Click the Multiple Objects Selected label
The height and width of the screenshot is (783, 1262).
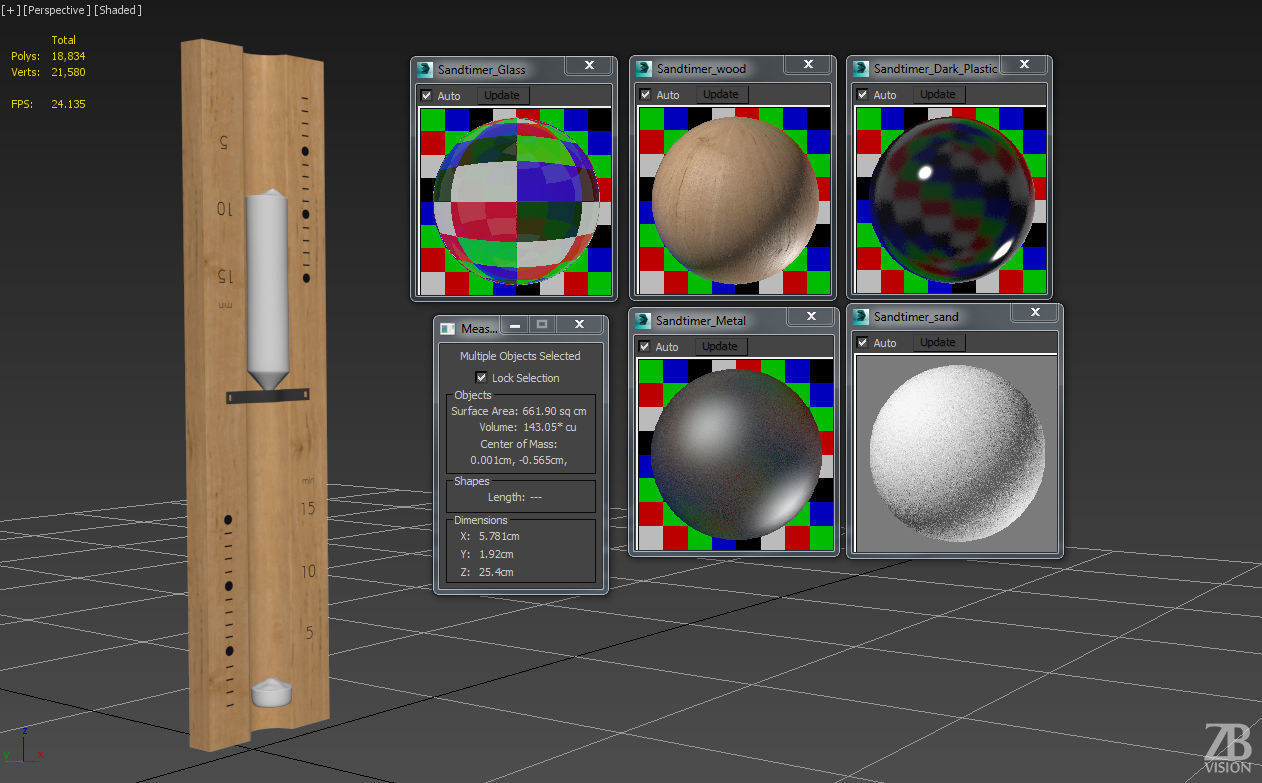[x=520, y=356]
